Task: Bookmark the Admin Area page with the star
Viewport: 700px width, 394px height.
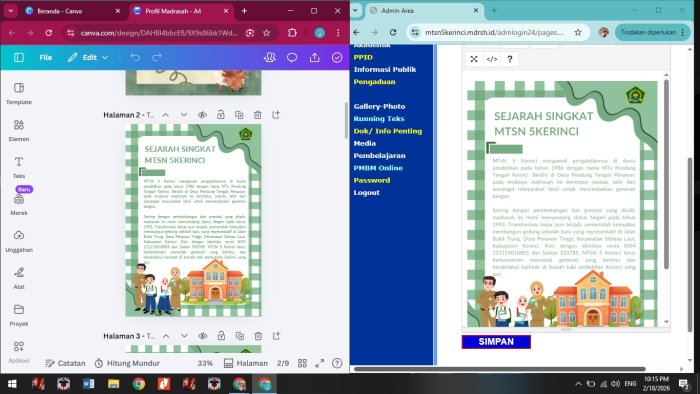Action: pyautogui.click(x=578, y=32)
